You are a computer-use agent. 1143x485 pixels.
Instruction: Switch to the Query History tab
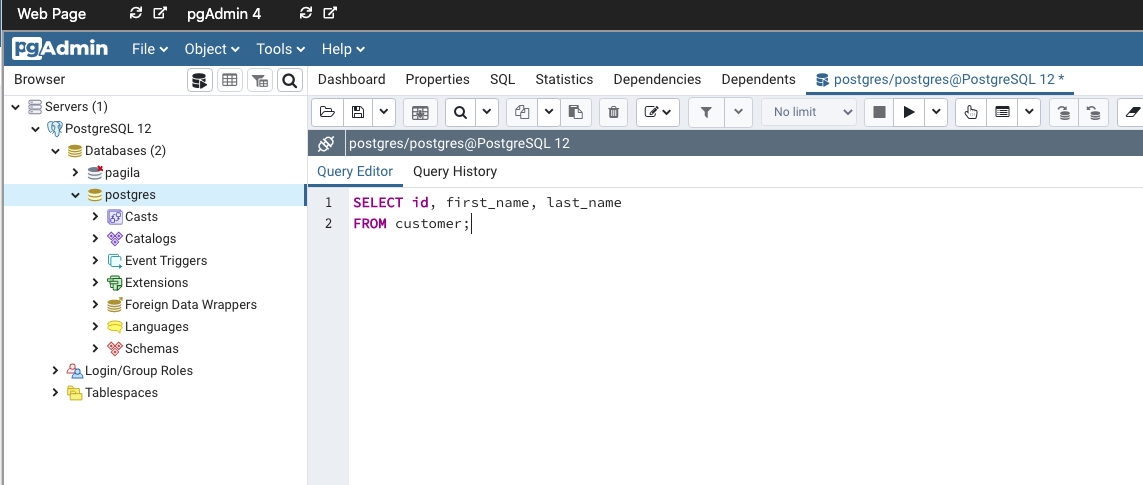[x=454, y=171]
